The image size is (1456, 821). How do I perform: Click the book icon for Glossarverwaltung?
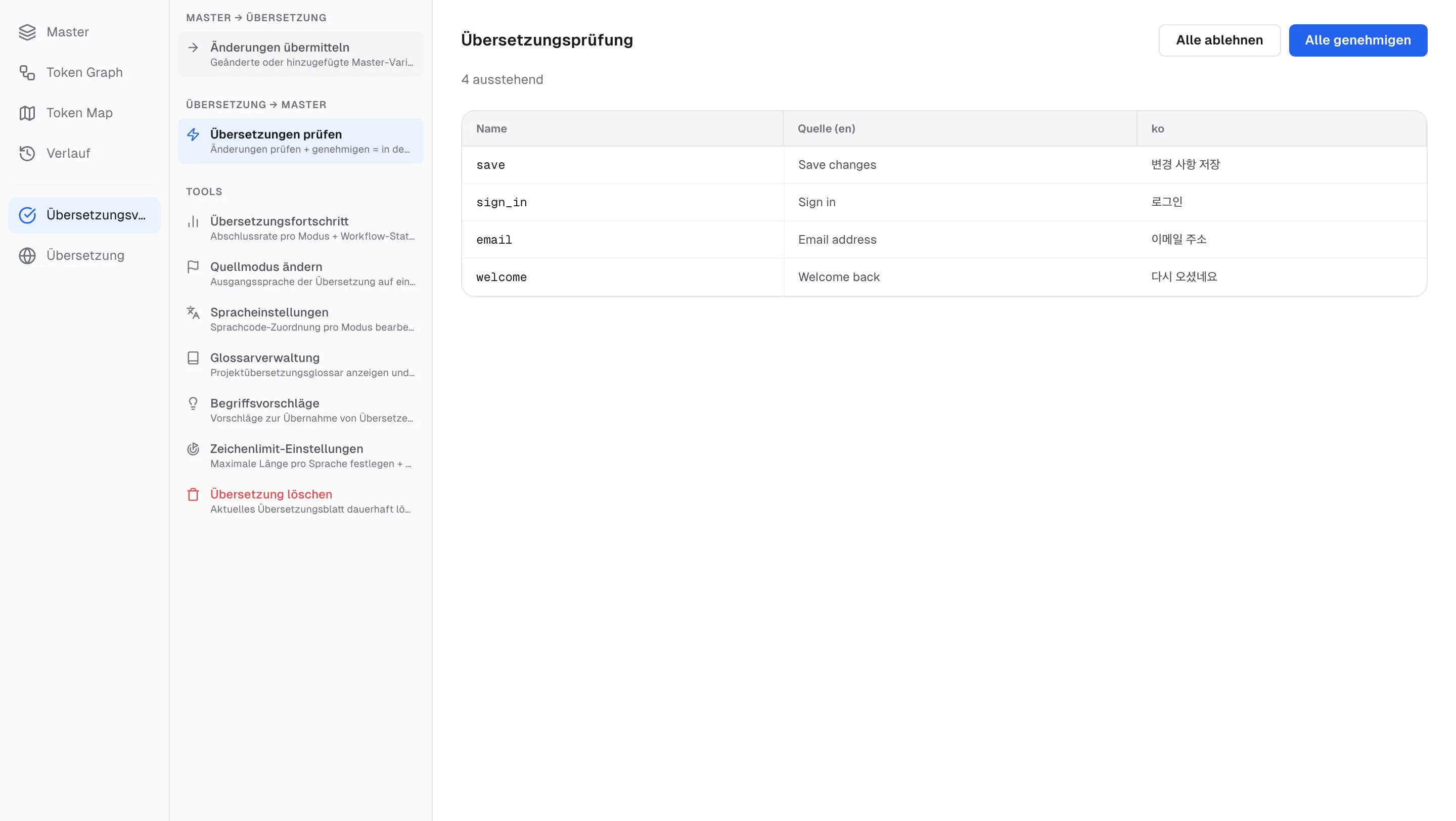193,357
